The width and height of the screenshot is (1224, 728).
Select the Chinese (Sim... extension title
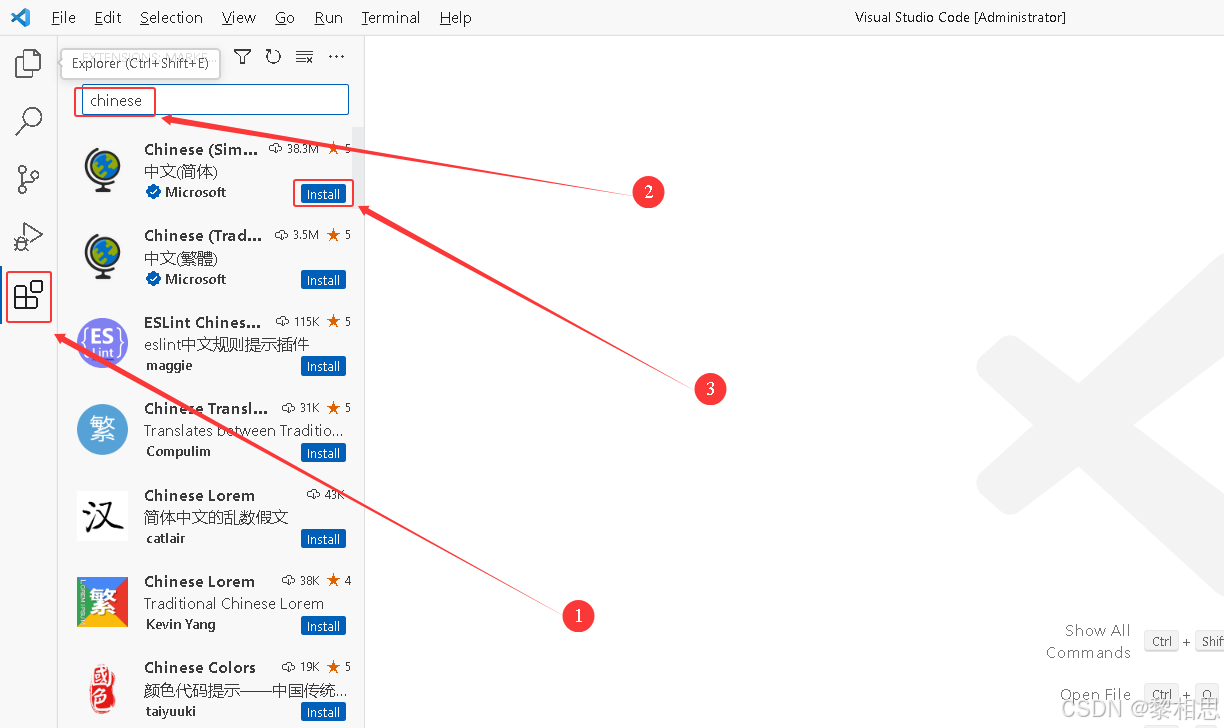coord(201,149)
